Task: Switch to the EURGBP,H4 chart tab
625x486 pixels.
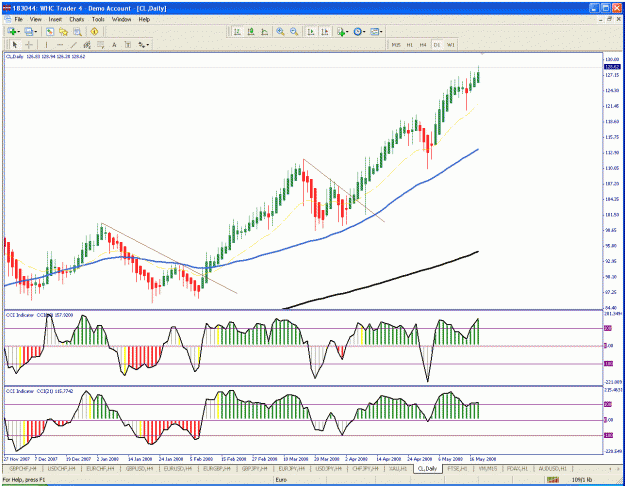Action: point(217,468)
